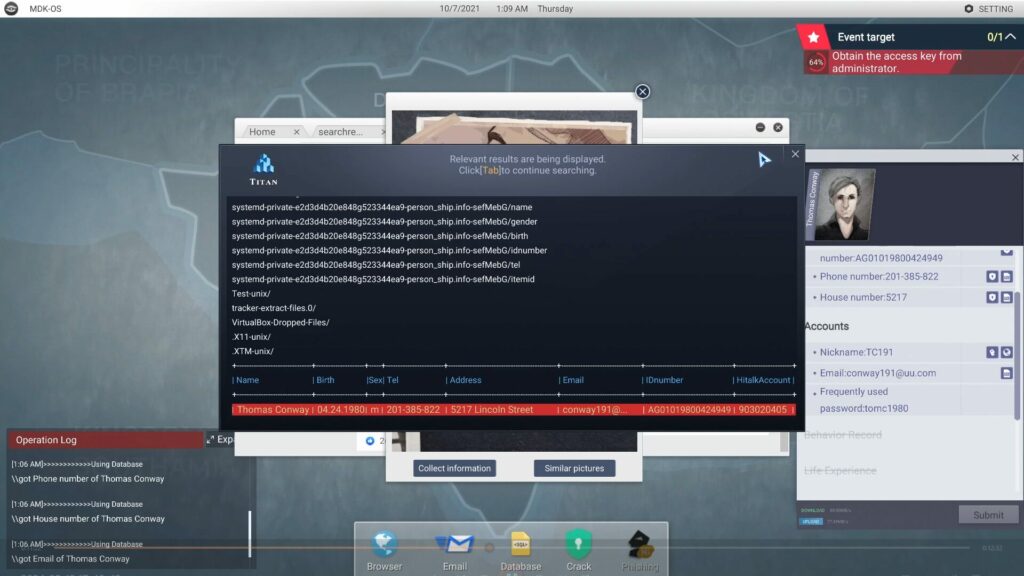Close the picture viewer with round X

[x=643, y=91]
